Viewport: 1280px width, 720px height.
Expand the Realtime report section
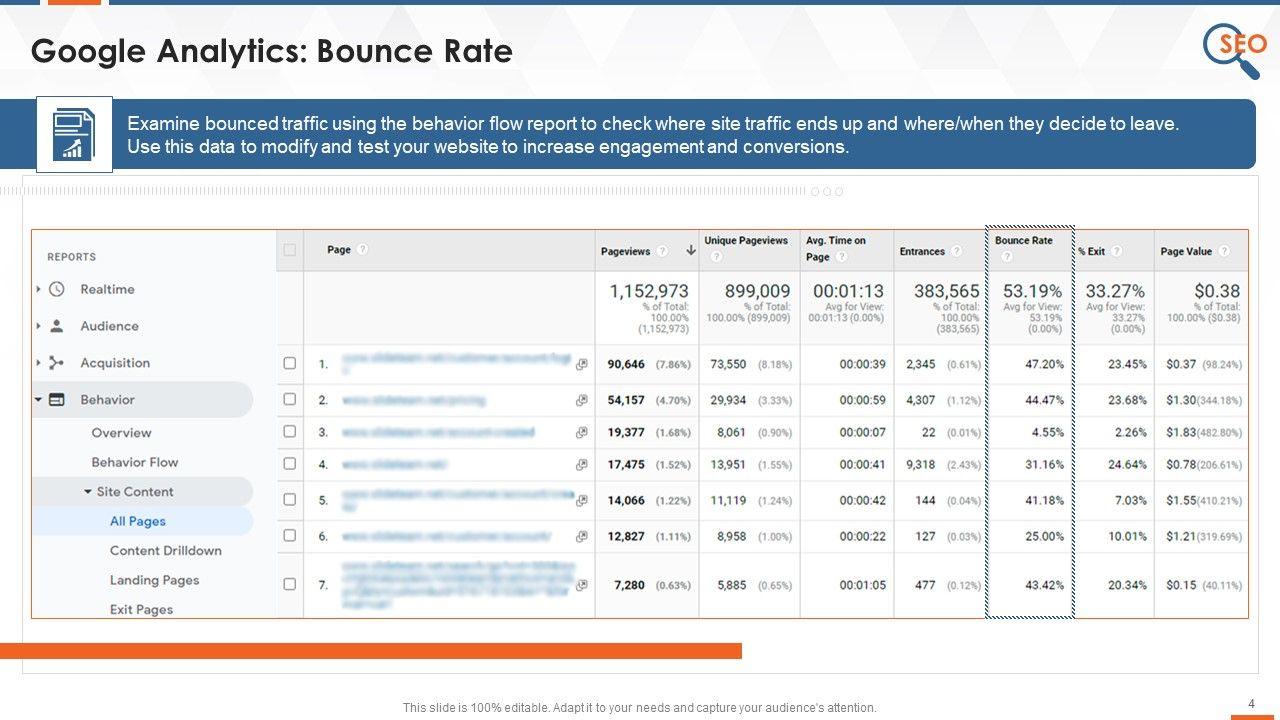pyautogui.click(x=38, y=289)
